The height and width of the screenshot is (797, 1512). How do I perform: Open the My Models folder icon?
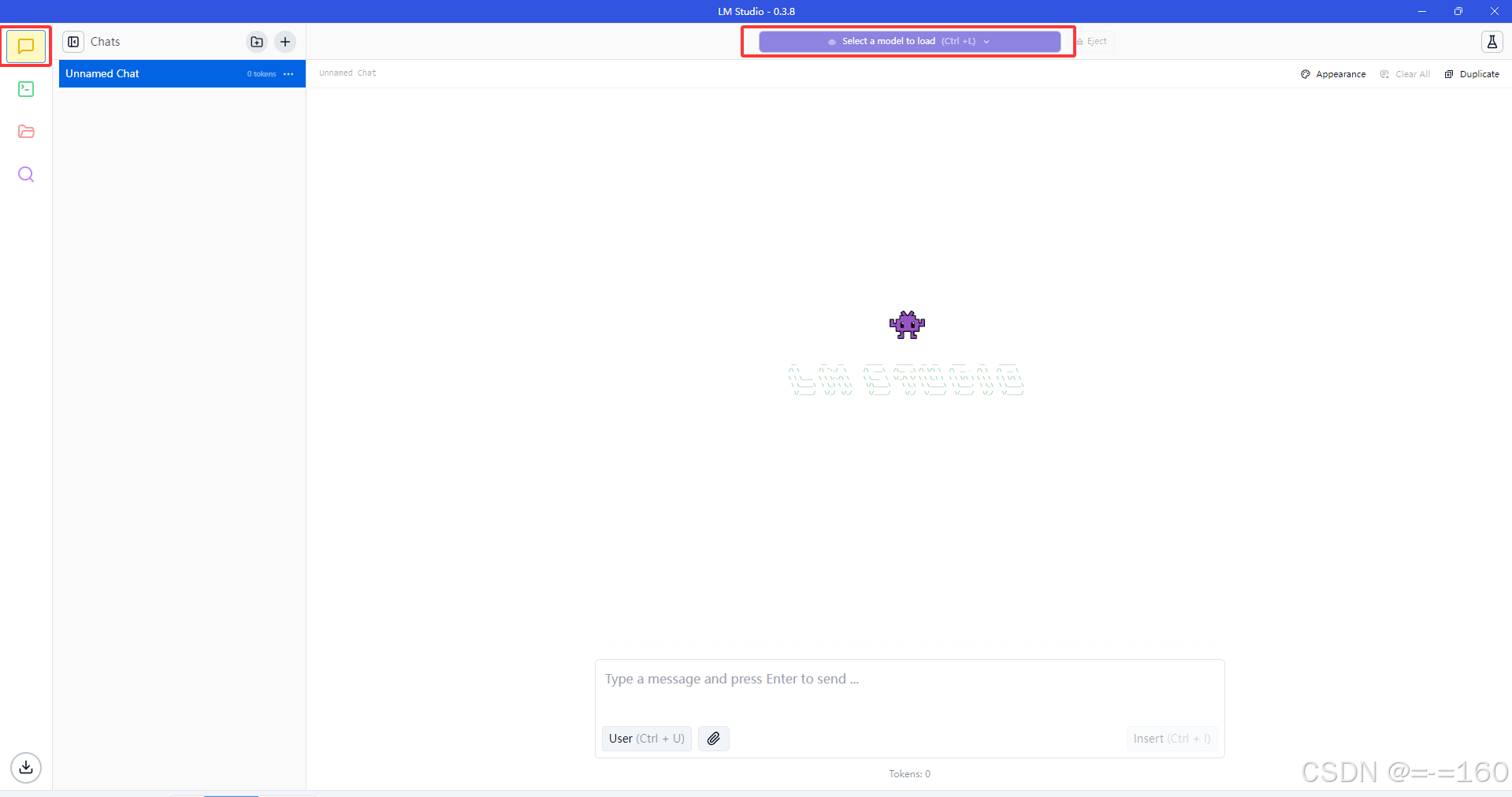tap(26, 132)
